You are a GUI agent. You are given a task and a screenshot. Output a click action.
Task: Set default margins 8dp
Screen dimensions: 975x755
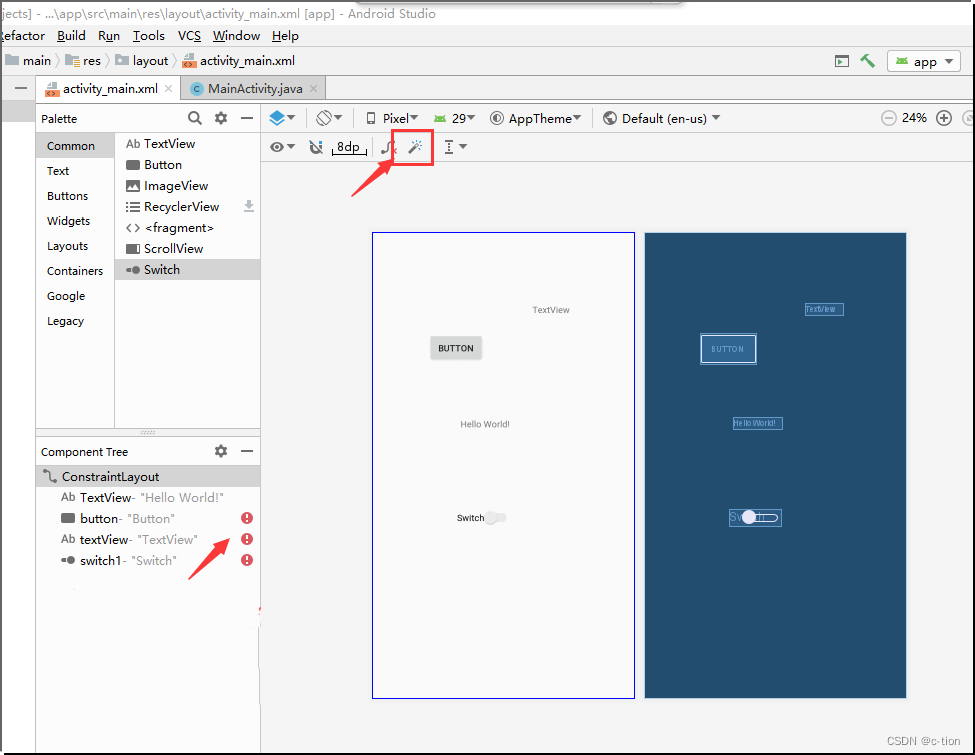pos(349,147)
